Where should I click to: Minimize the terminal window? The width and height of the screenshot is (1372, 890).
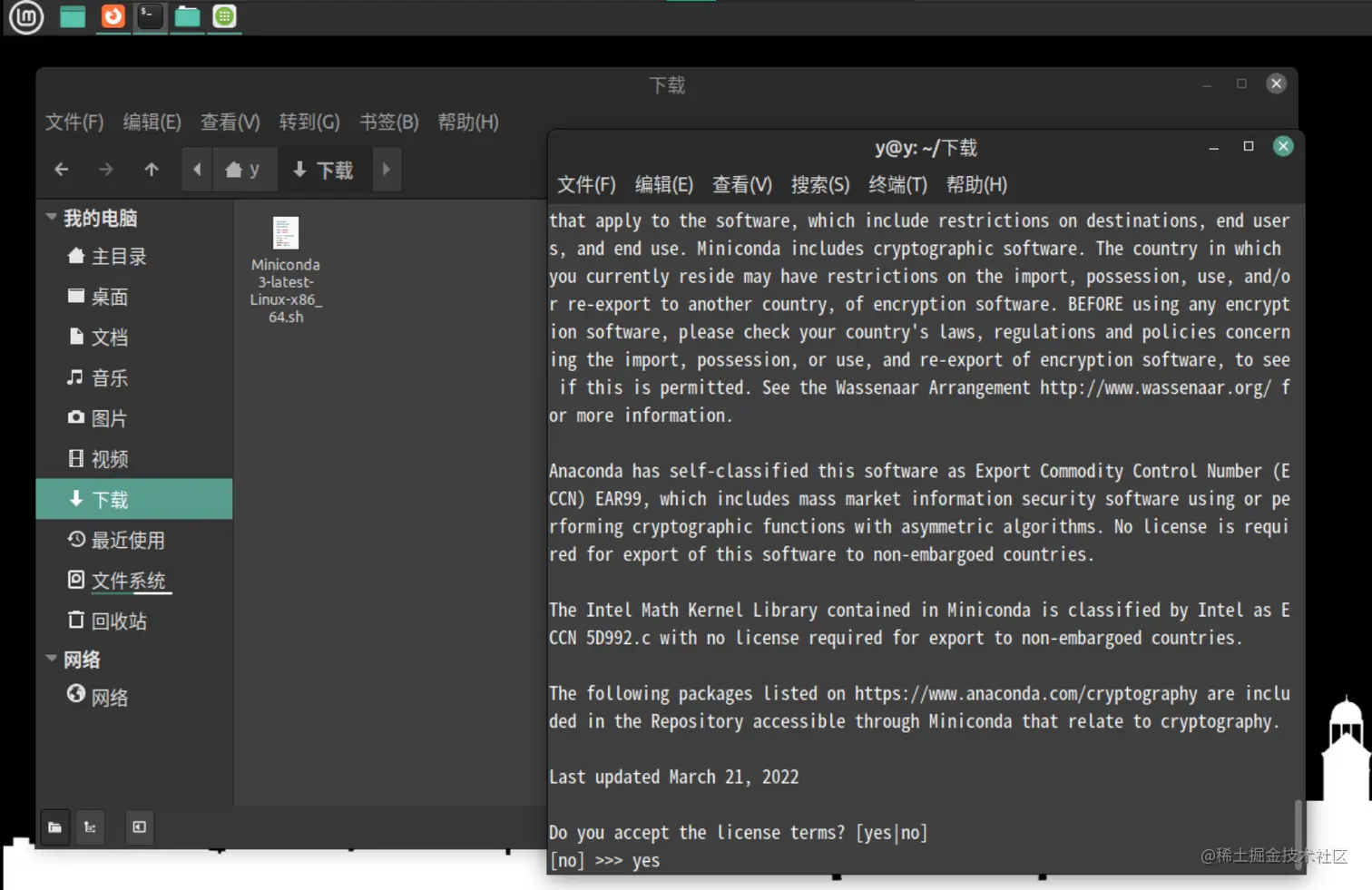(1213, 147)
